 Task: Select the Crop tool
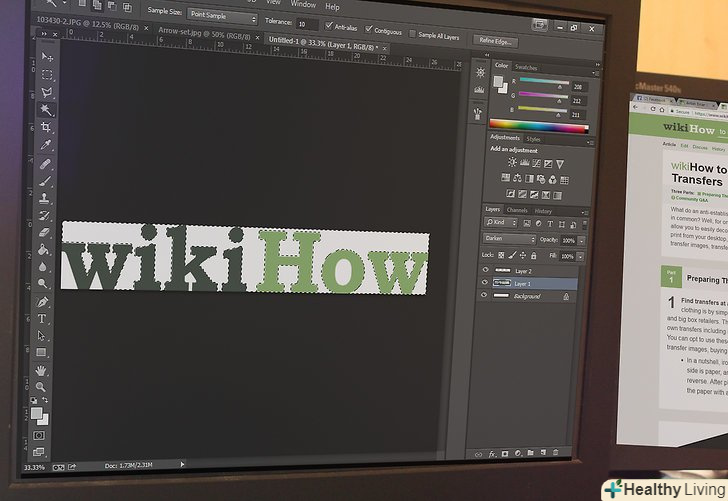(46, 127)
